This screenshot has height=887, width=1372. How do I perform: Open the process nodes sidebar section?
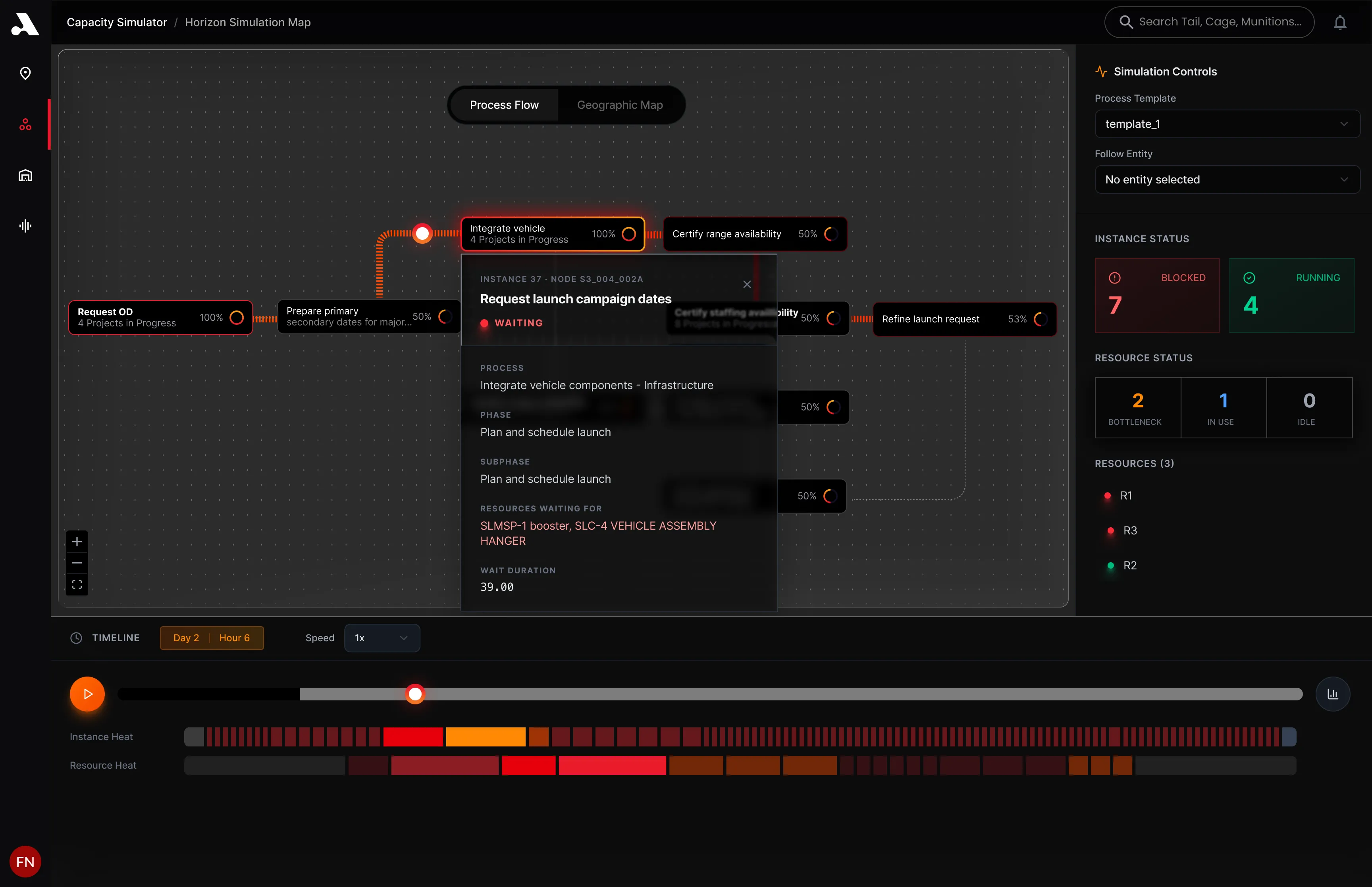25,124
